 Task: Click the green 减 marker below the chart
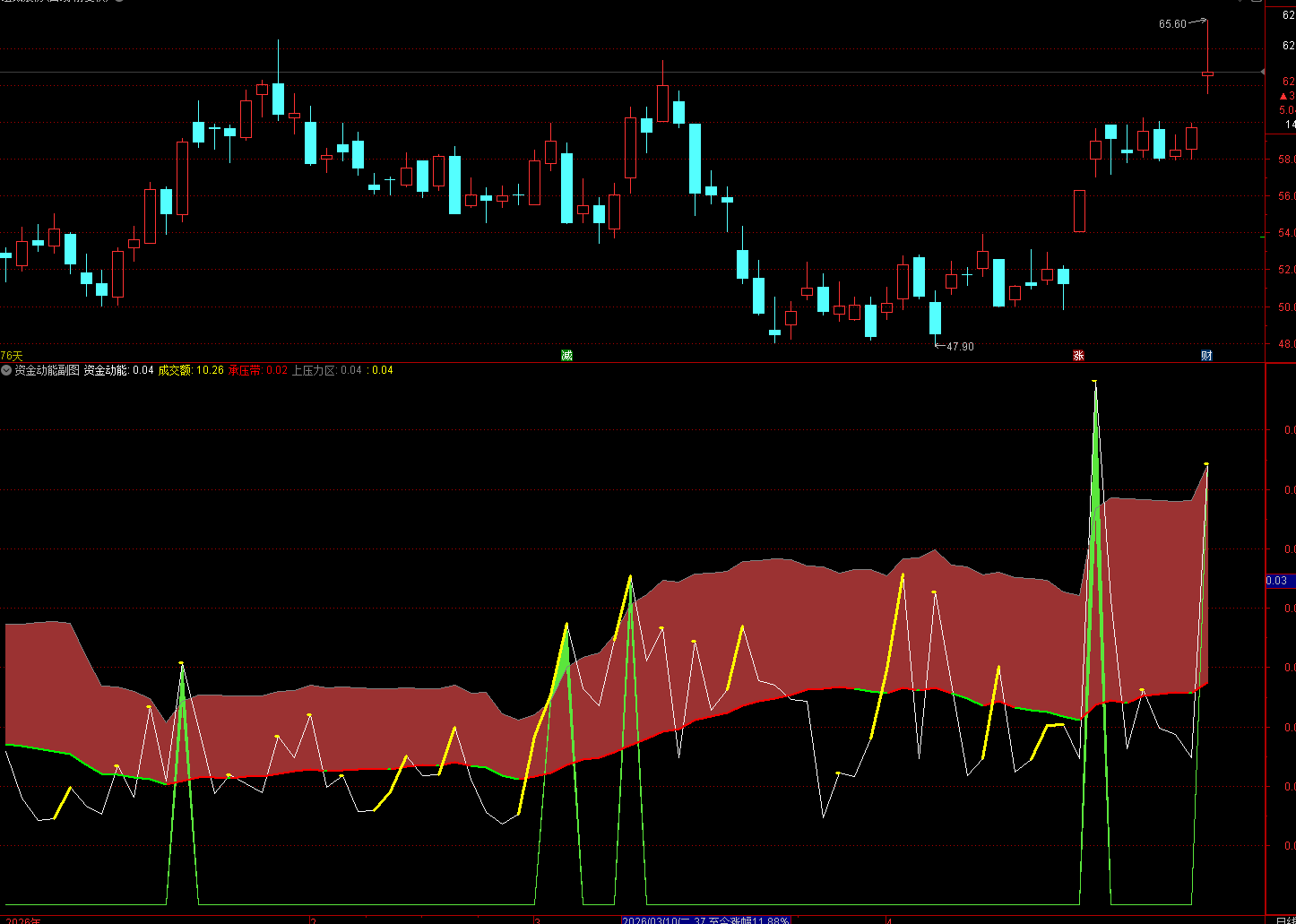(x=566, y=356)
